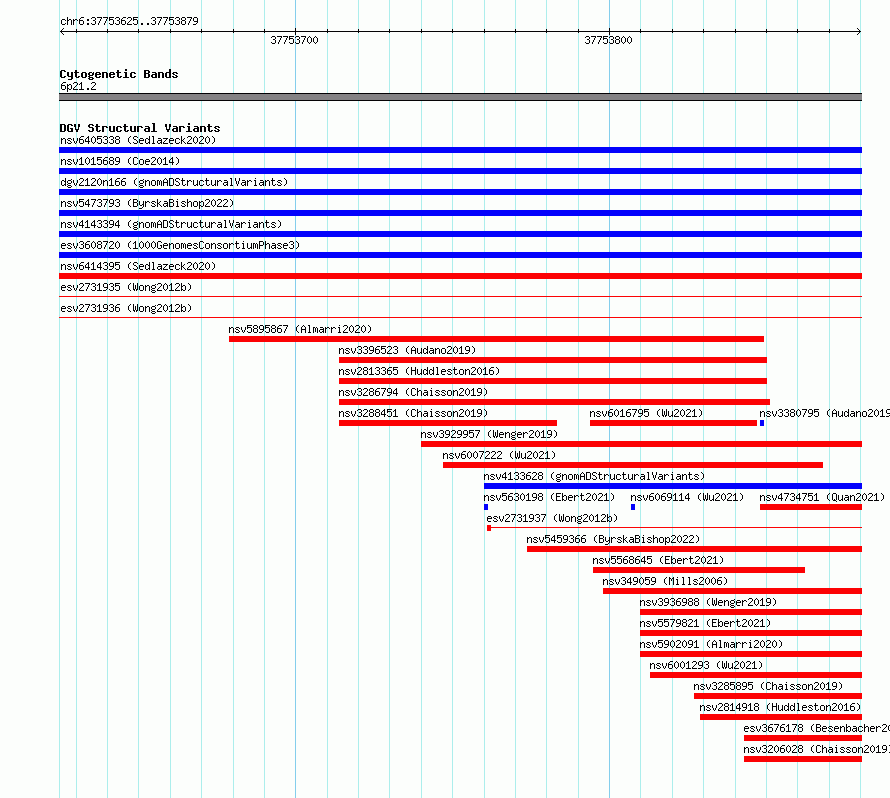This screenshot has height=798, width=890.
Task: Open nsv3288451 (Chaisson2019) label
Action: pos(413,413)
